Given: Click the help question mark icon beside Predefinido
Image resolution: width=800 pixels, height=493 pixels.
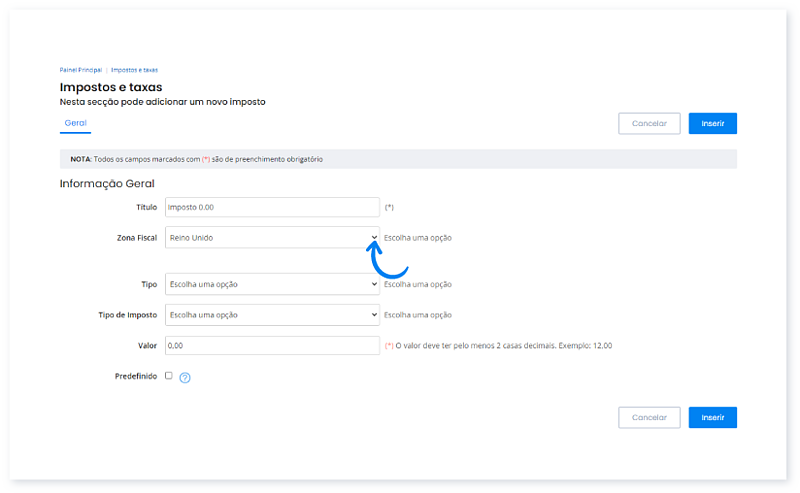Looking at the screenshot, I should tap(185, 377).
